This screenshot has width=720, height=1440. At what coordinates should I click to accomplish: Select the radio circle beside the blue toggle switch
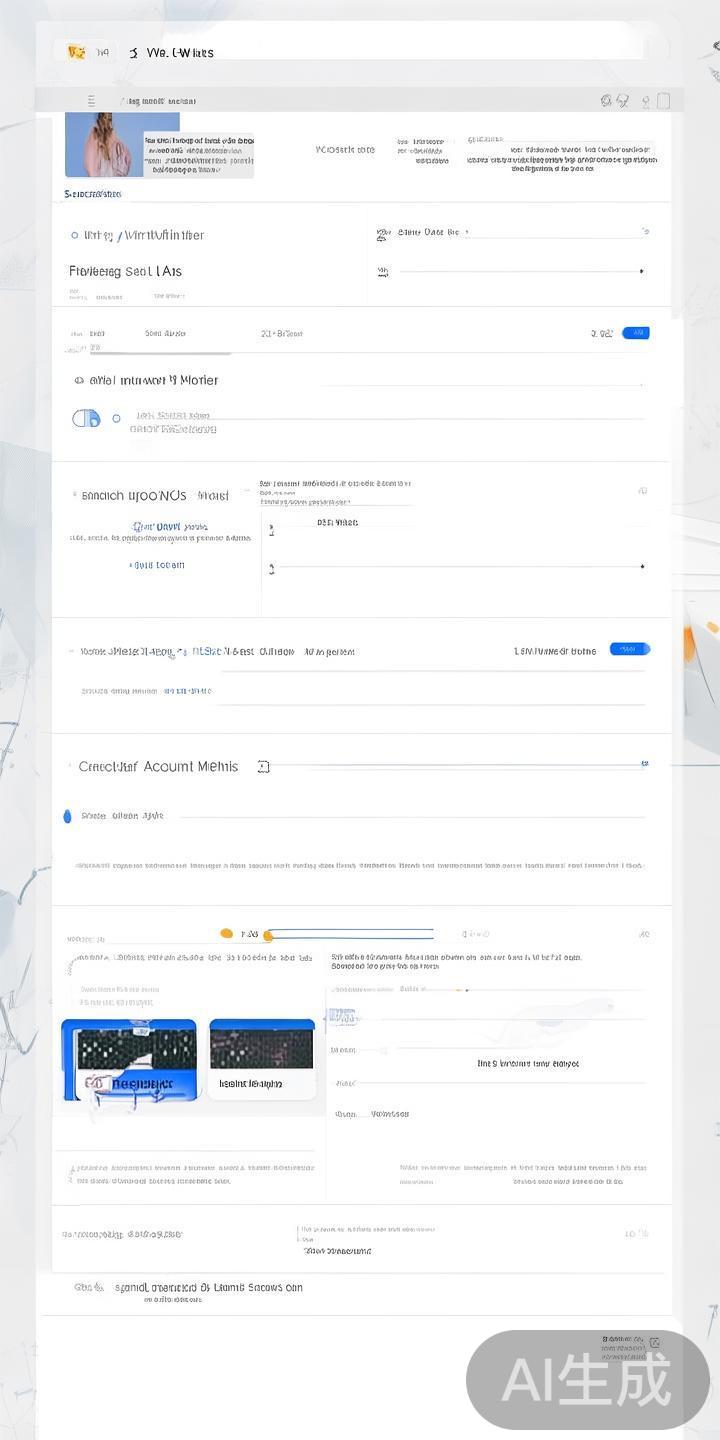117,418
